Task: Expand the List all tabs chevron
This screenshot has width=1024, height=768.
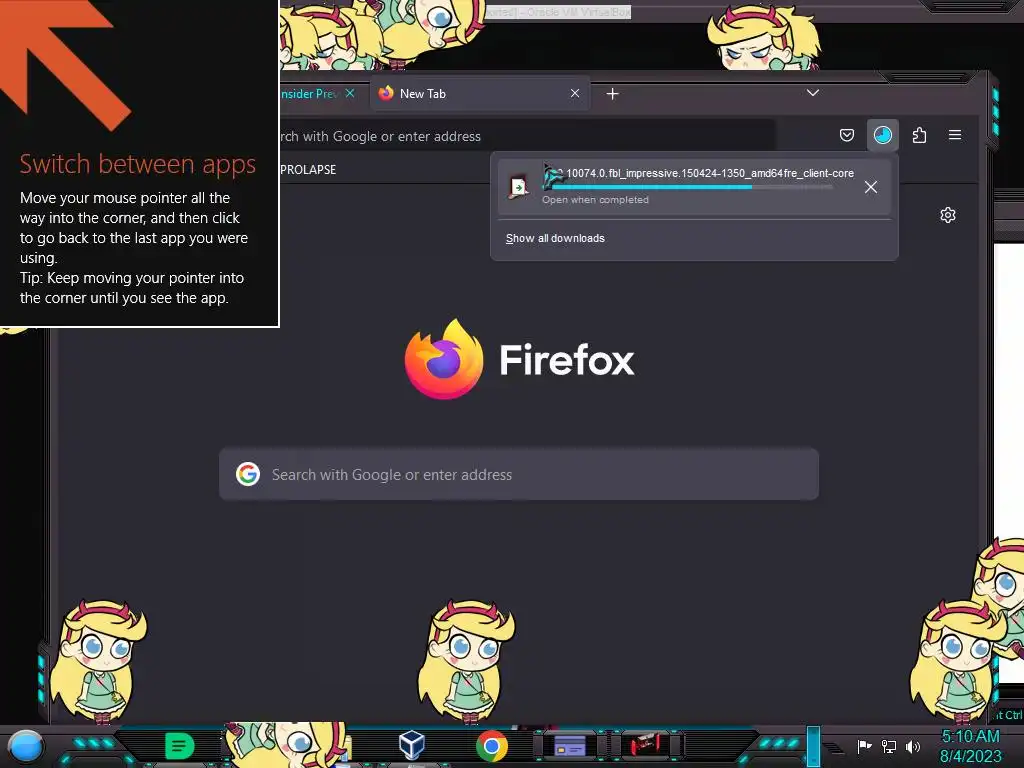Action: coord(812,93)
